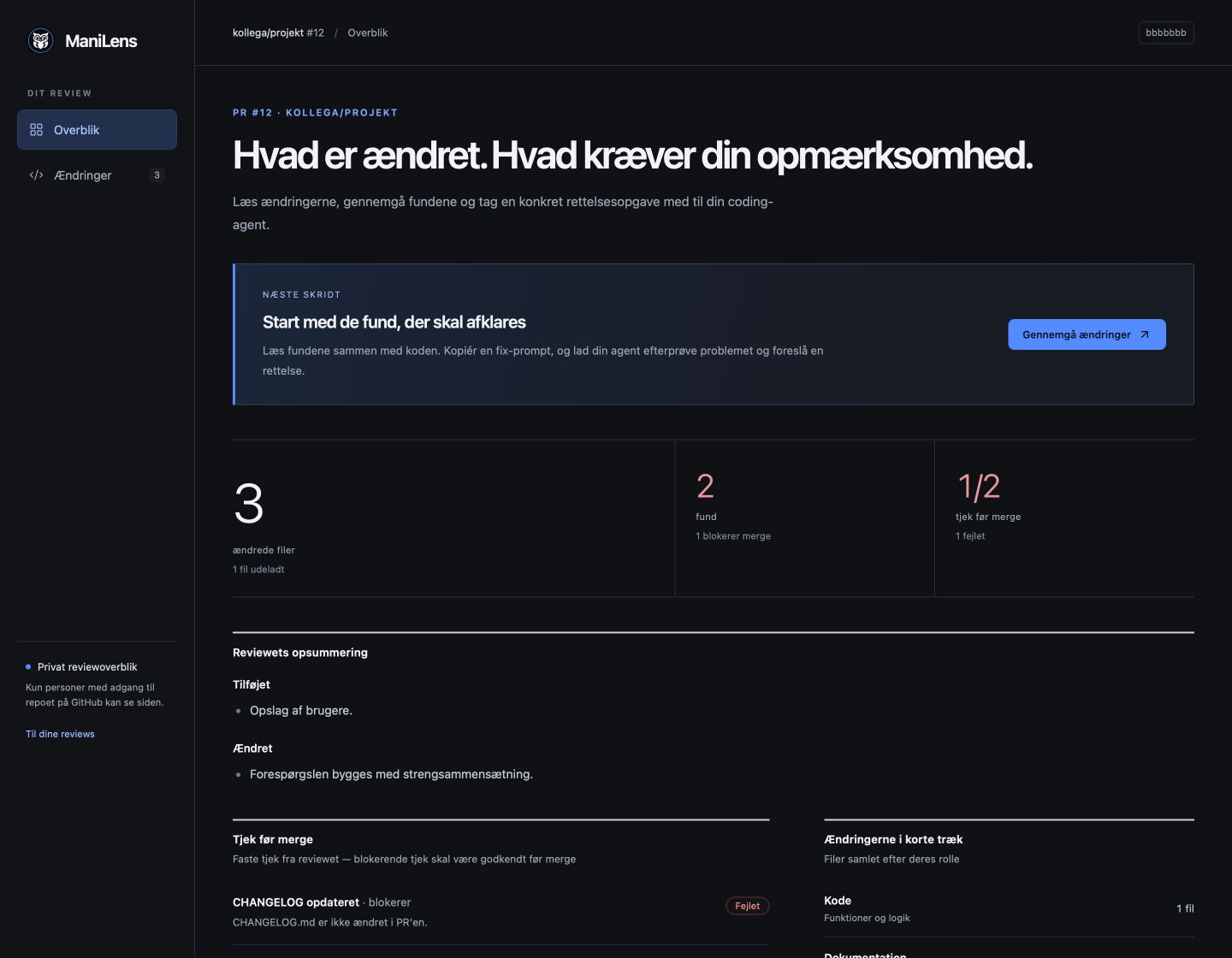
Task: Click the text '1 blokerer merge'
Action: (x=733, y=536)
